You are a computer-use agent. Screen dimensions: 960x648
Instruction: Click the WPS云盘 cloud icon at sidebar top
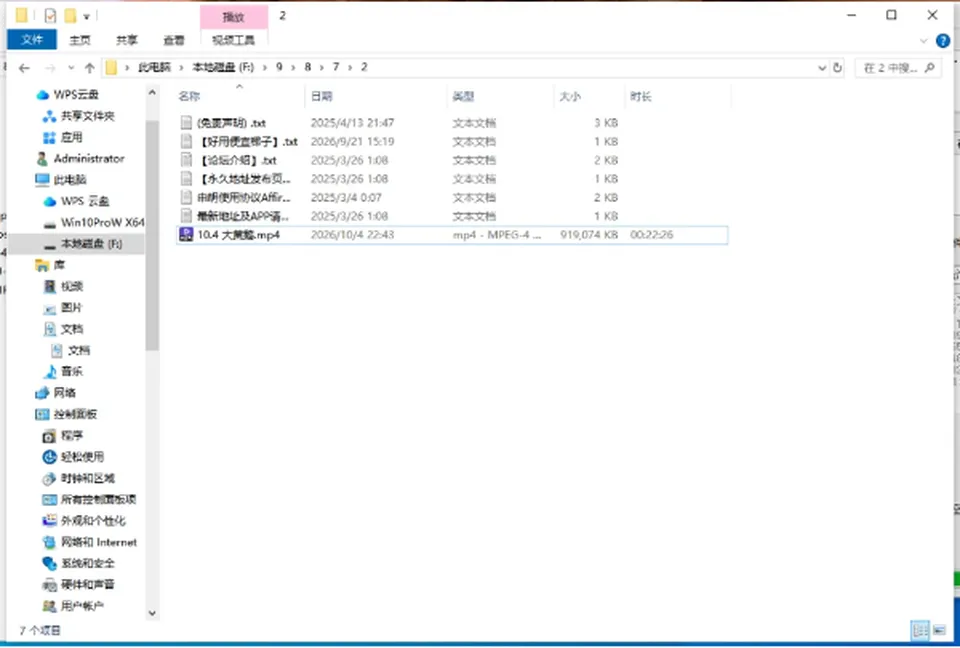(x=42, y=95)
